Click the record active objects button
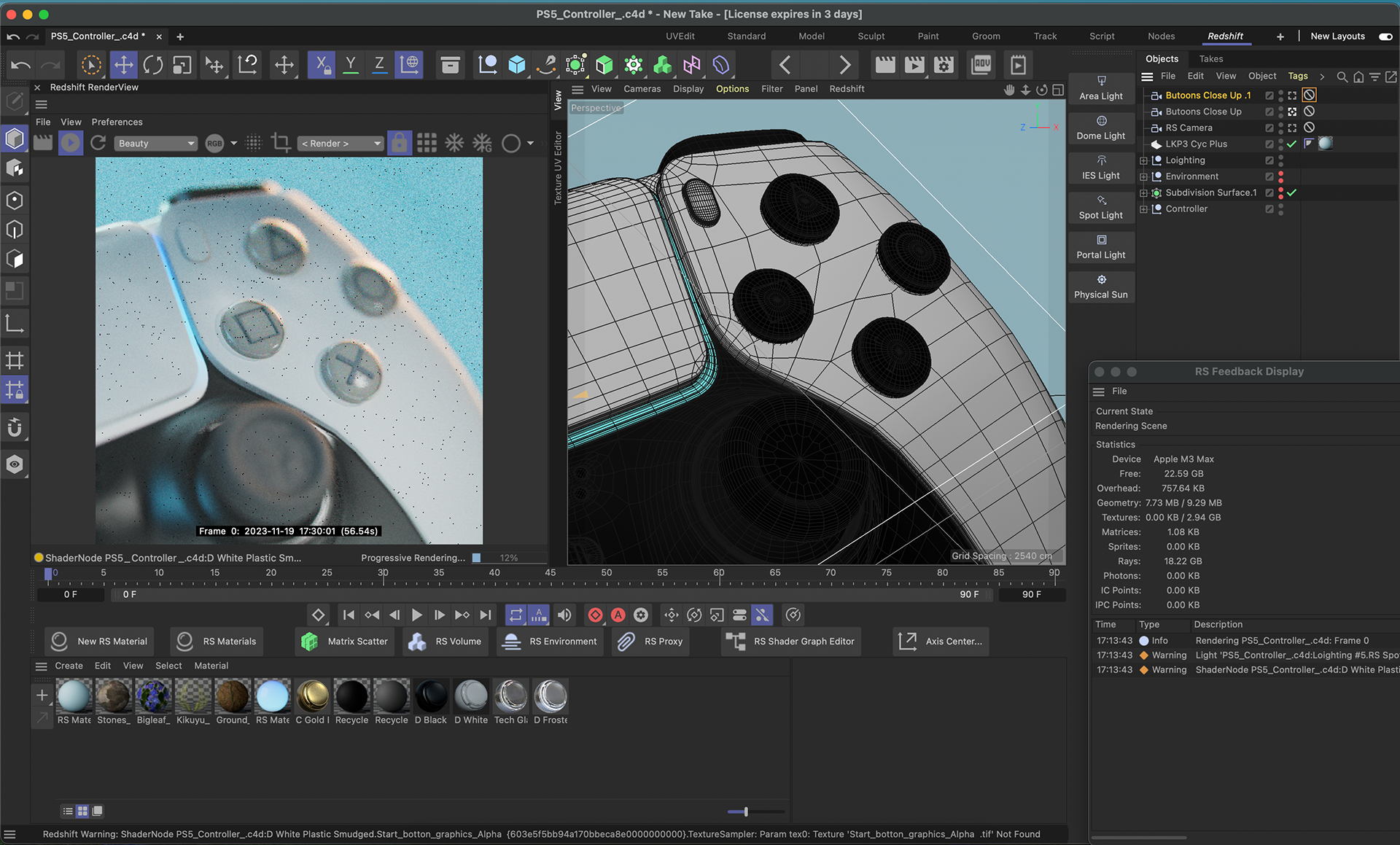Screen dimensions: 1400x845 pos(595,615)
